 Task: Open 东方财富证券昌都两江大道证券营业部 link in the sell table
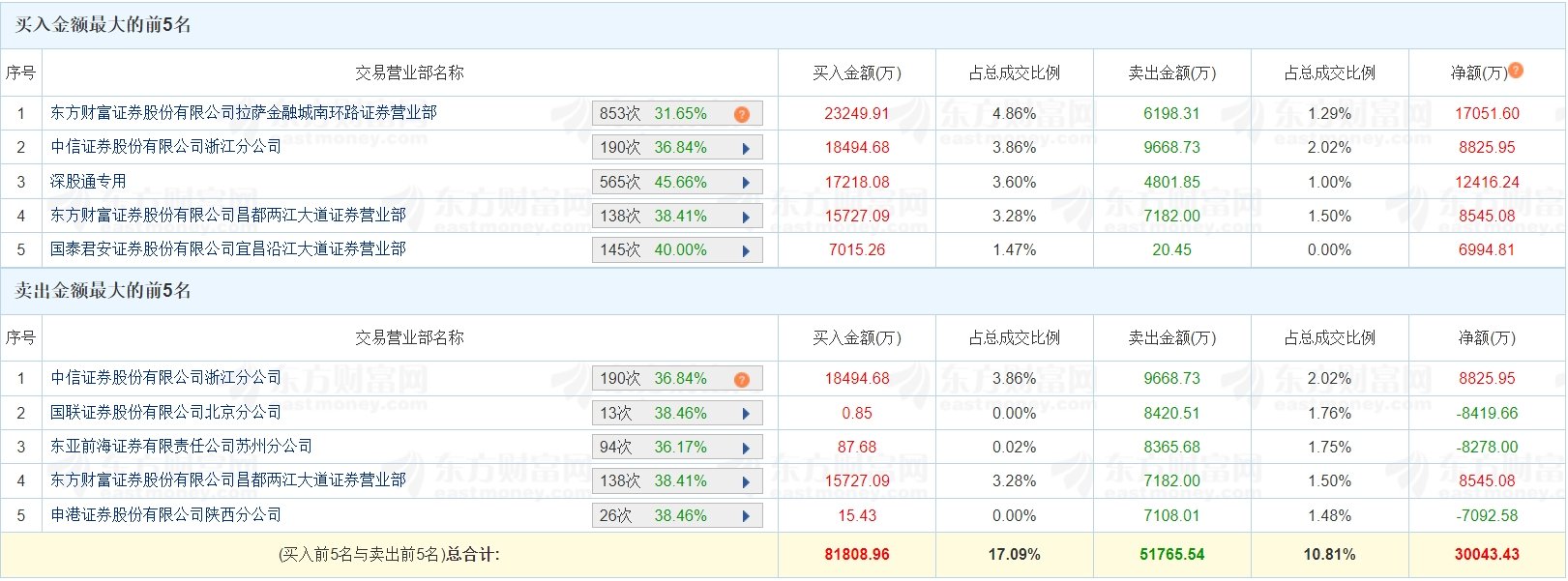click(228, 480)
